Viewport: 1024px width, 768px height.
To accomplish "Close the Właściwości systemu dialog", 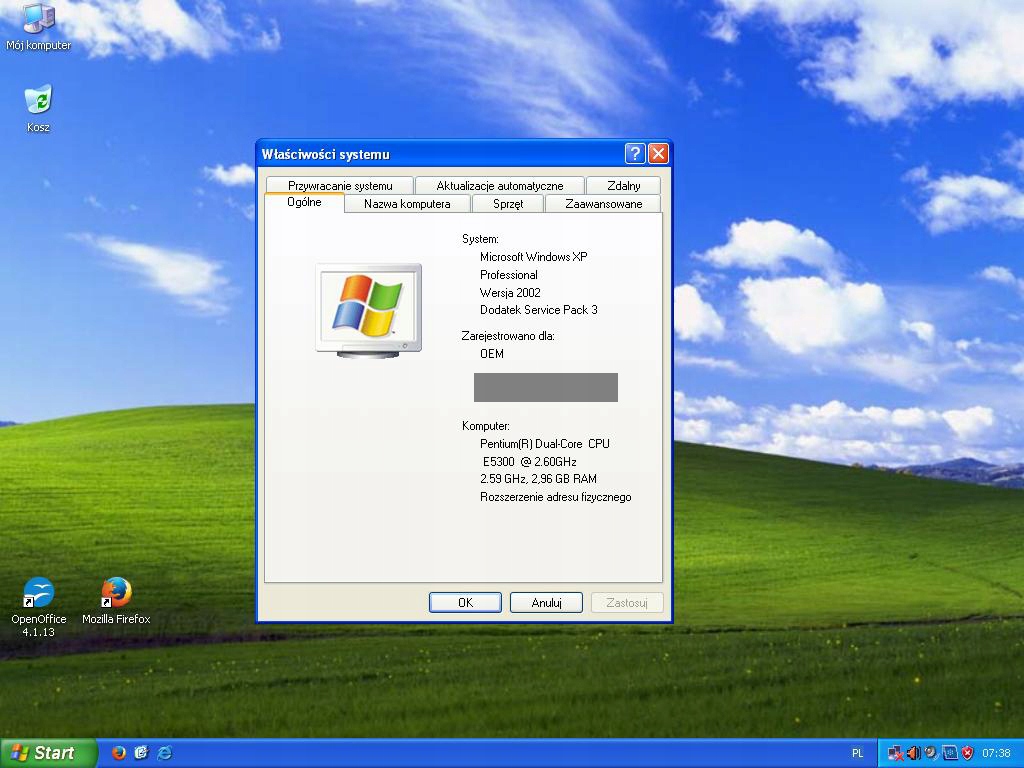I will point(658,153).
